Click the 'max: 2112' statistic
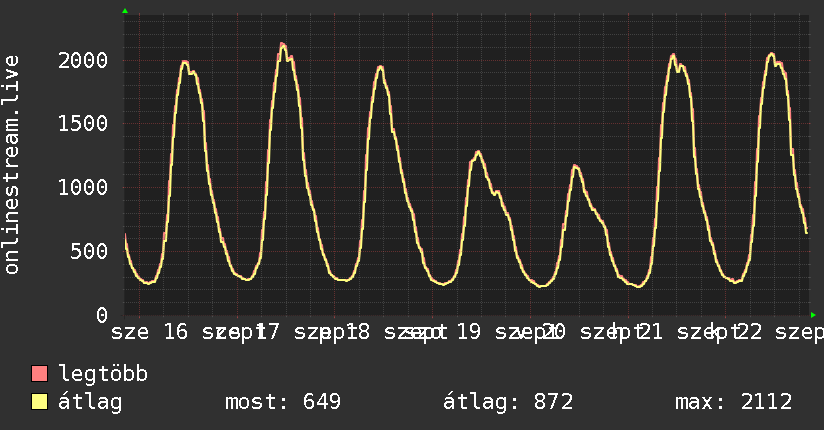Viewport: 824px width, 430px height. pyautogui.click(x=733, y=402)
